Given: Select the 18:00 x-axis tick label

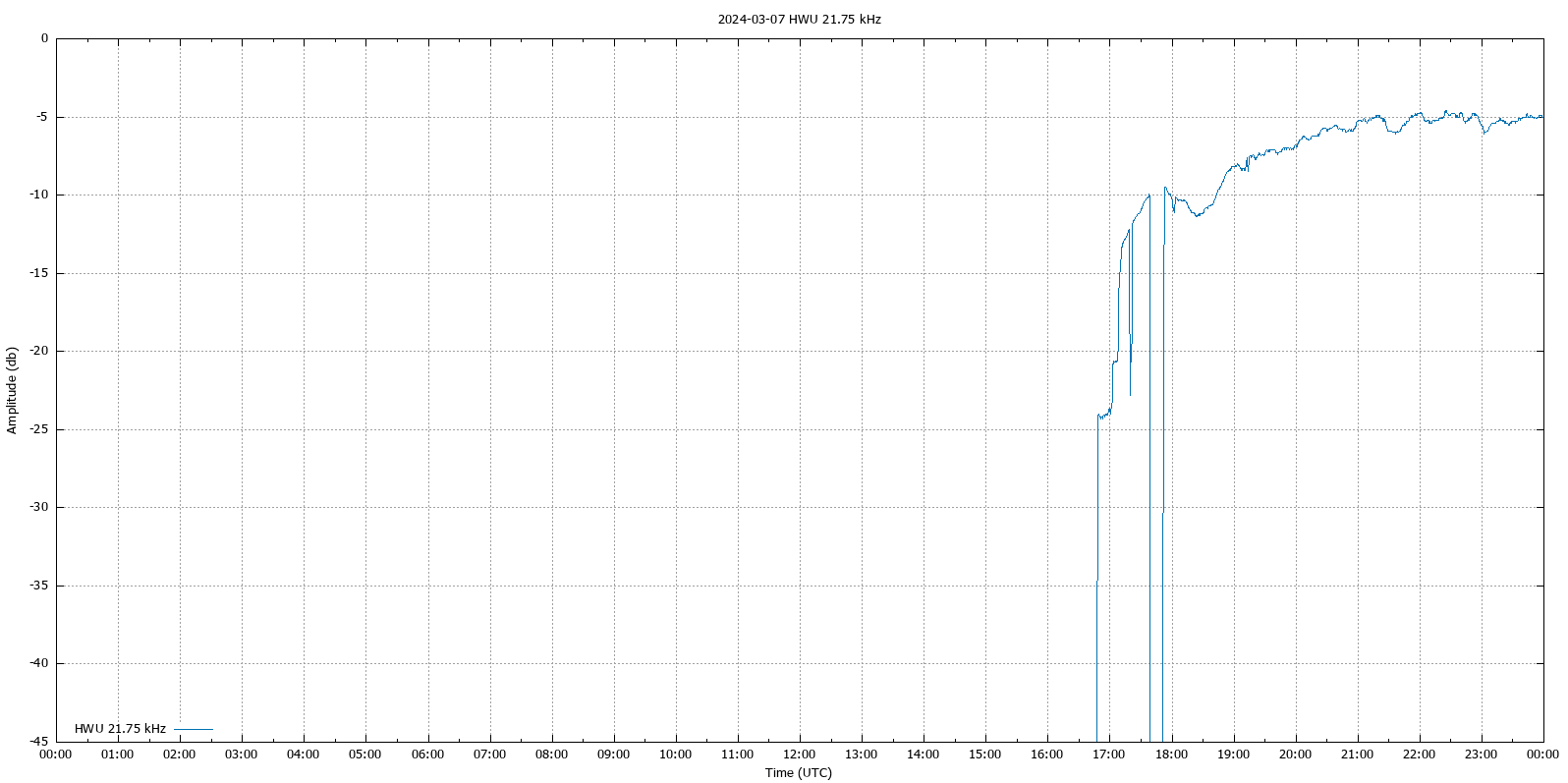Looking at the screenshot, I should tap(1171, 755).
